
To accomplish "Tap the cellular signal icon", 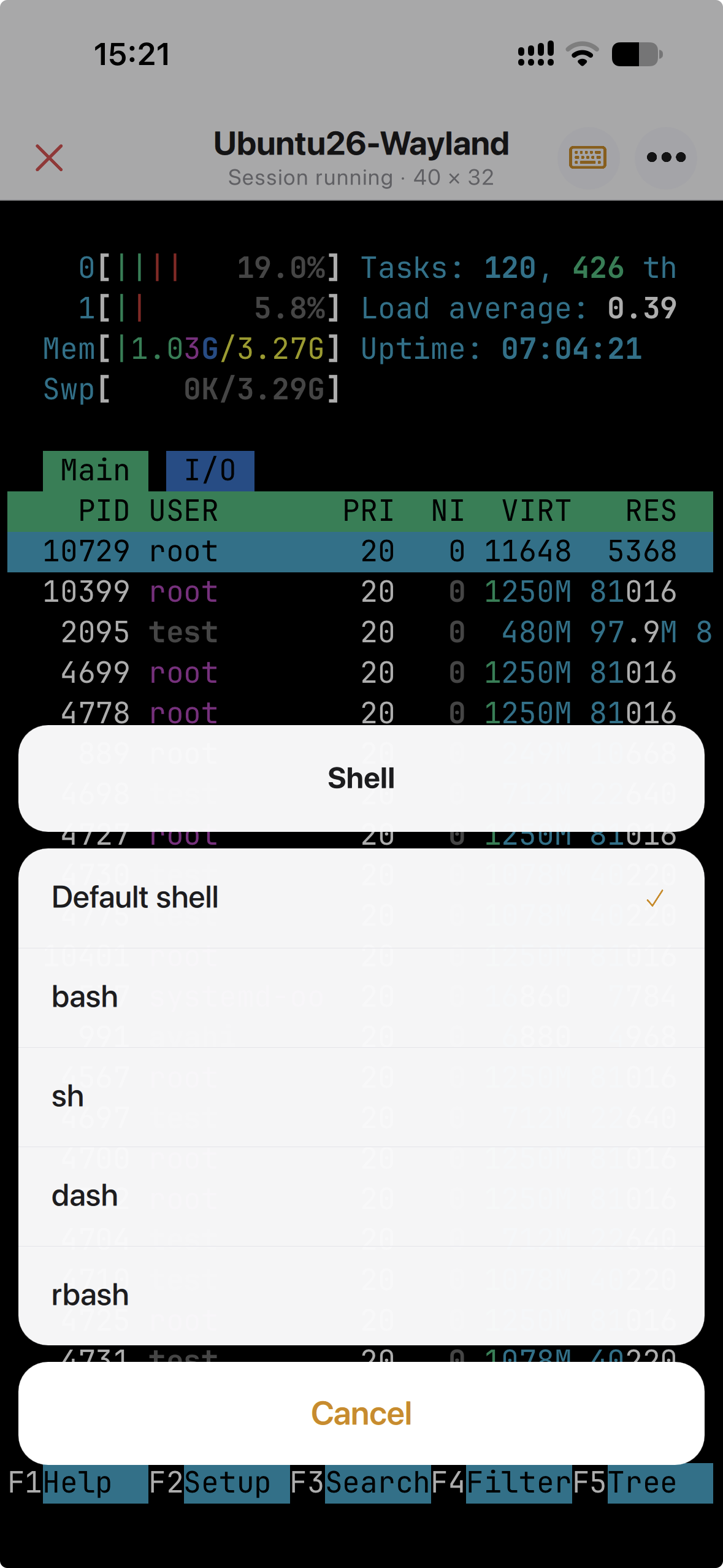I will (536, 54).
